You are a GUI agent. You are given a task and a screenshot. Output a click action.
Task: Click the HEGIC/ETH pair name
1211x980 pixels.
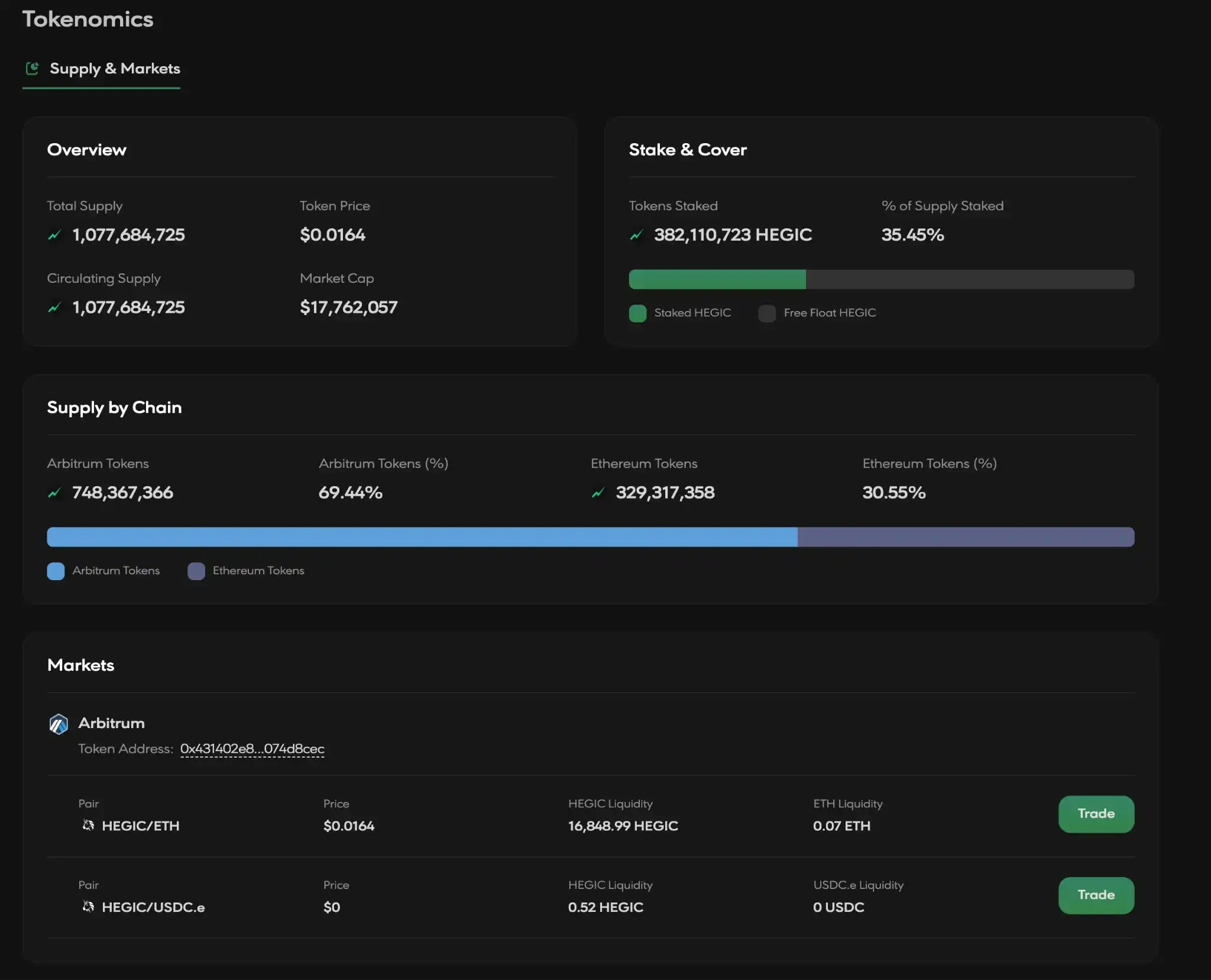[141, 826]
